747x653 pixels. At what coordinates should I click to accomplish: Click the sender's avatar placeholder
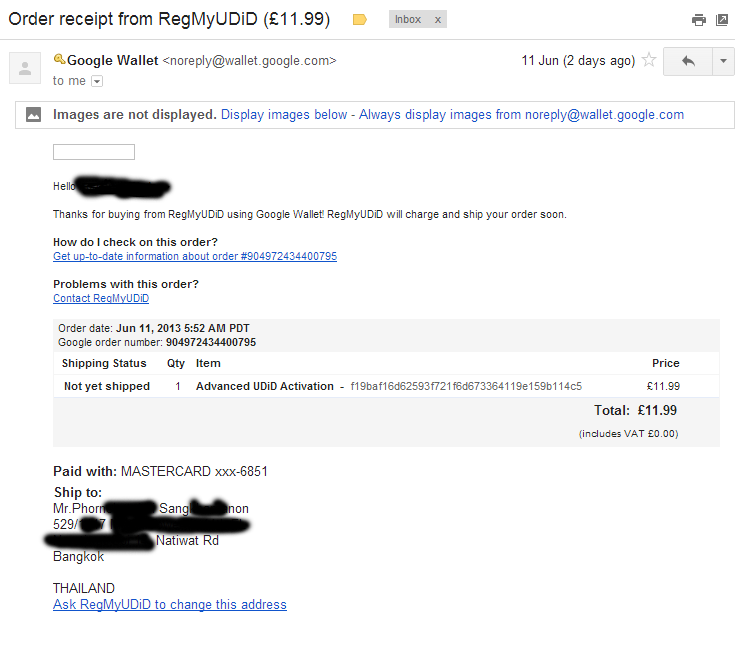click(x=25, y=68)
